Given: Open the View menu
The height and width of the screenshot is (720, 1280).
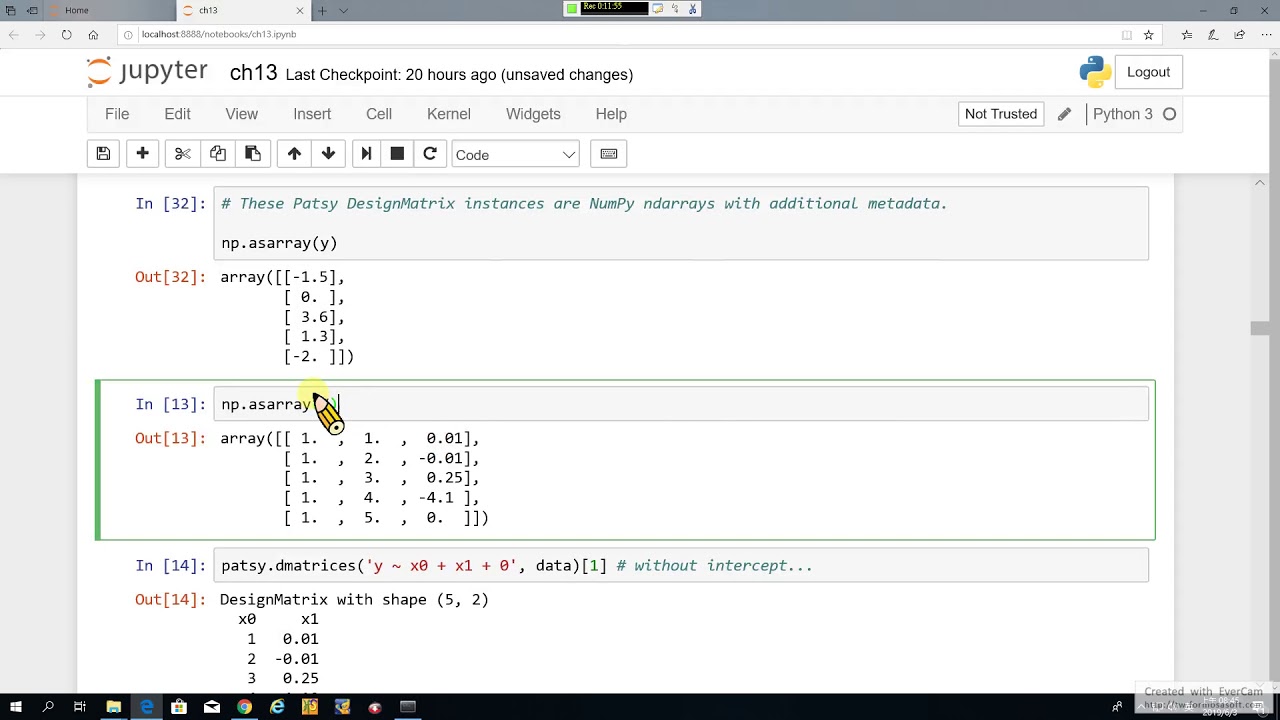Looking at the screenshot, I should (241, 114).
